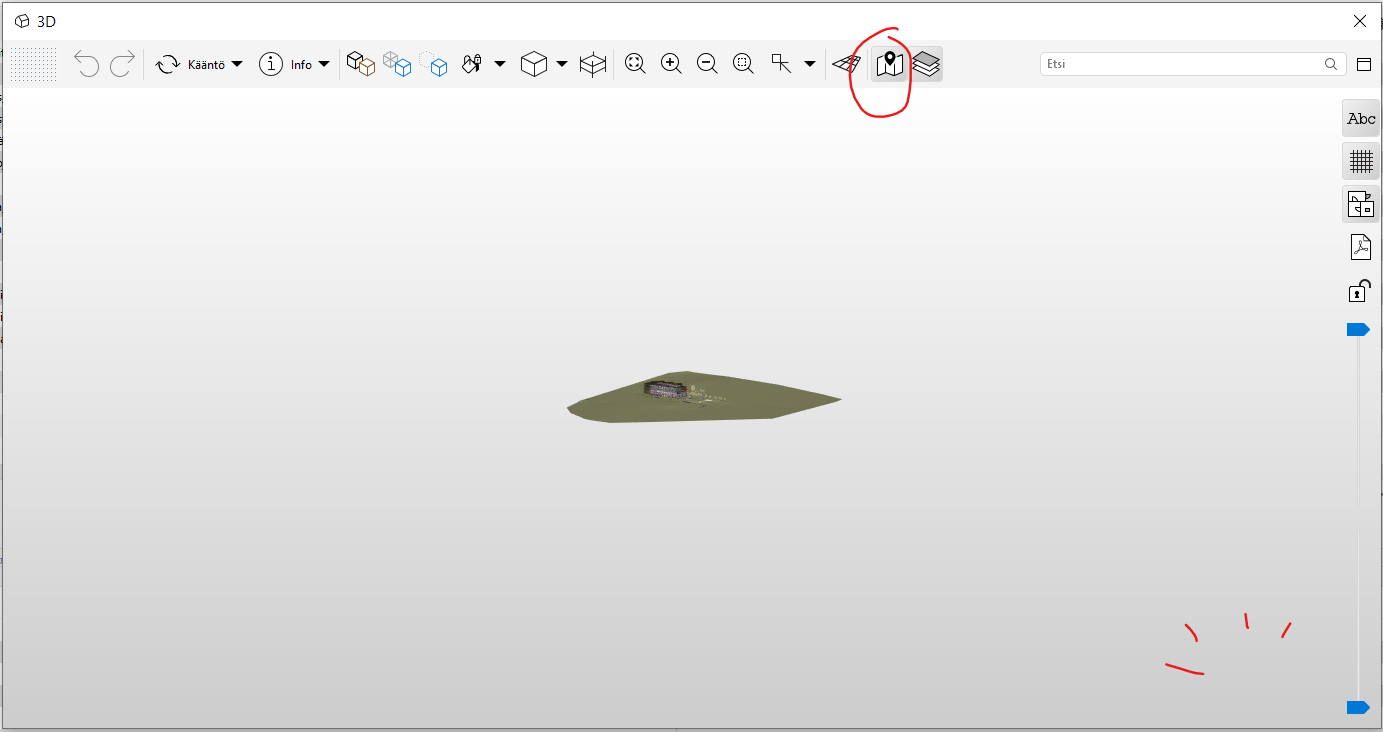The image size is (1383, 732).
Task: Select the Kääntö rotate tool
Action: [x=189, y=65]
